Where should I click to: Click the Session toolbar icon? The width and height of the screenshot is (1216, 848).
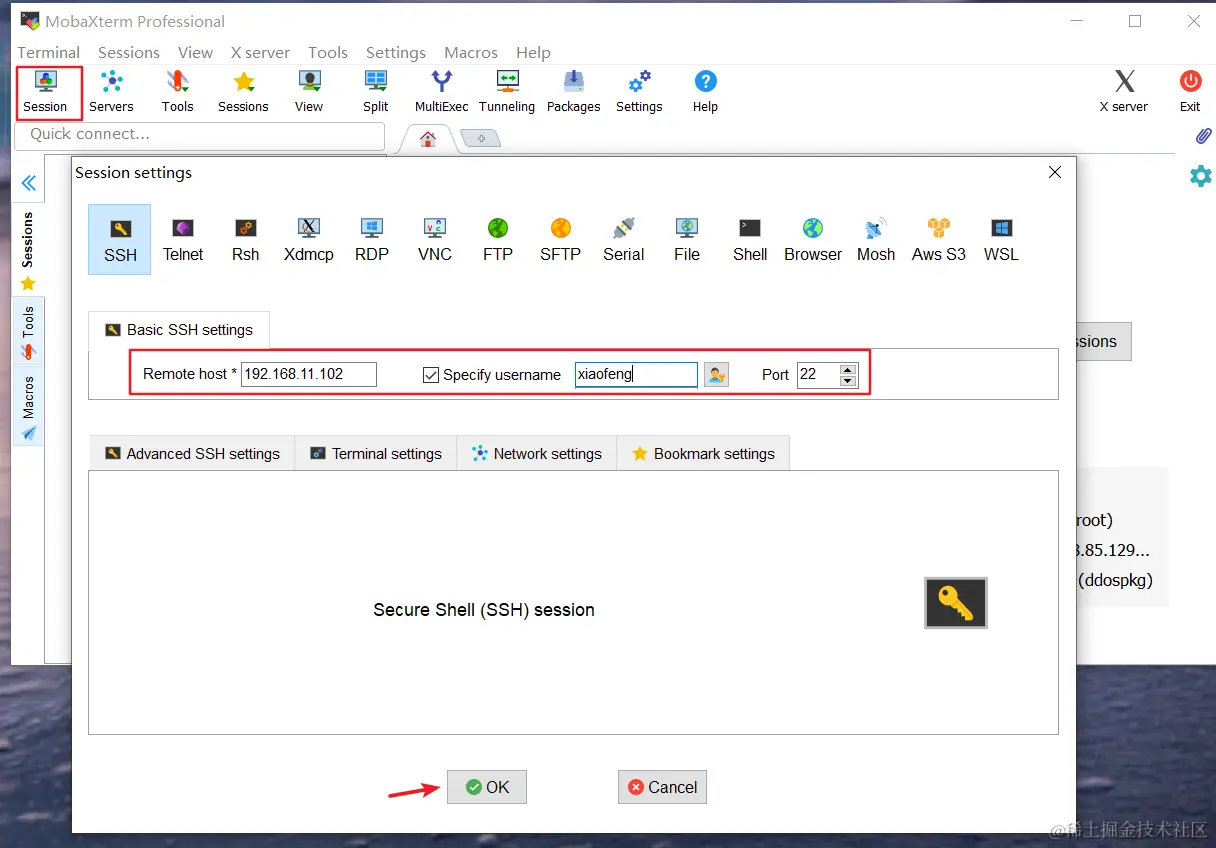(45, 92)
